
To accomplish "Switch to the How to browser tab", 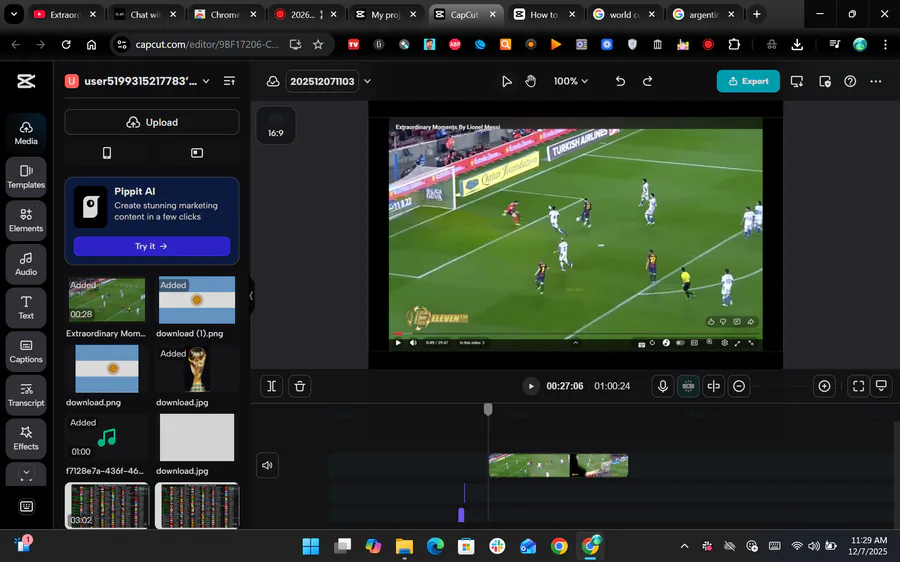I will [x=544, y=14].
